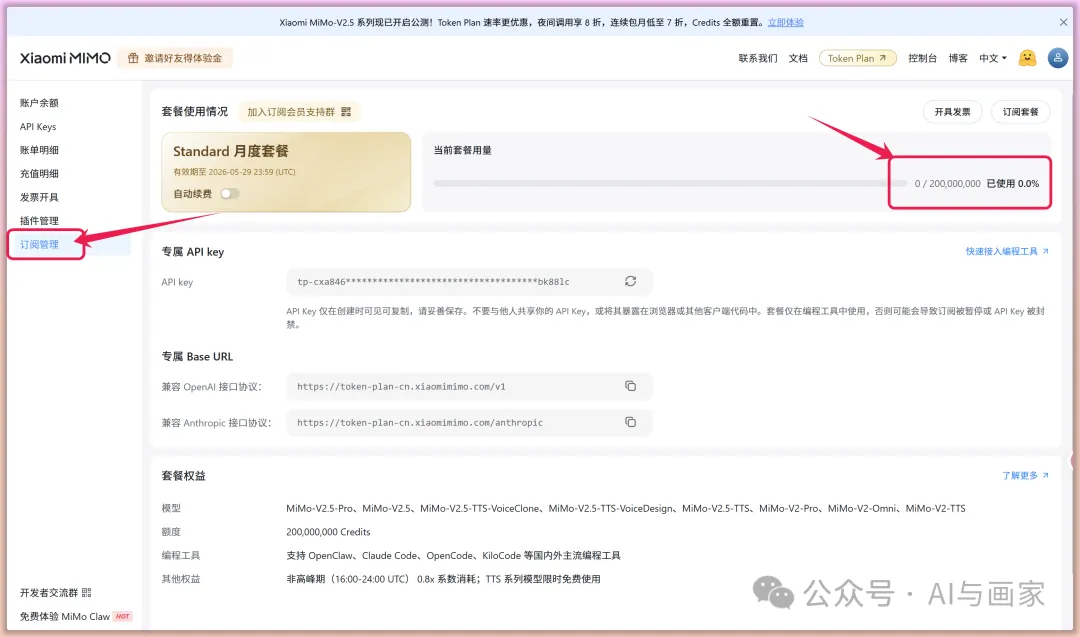Select 充值明细 in the sidebar
Image resolution: width=1080 pixels, height=637 pixels.
point(39,174)
